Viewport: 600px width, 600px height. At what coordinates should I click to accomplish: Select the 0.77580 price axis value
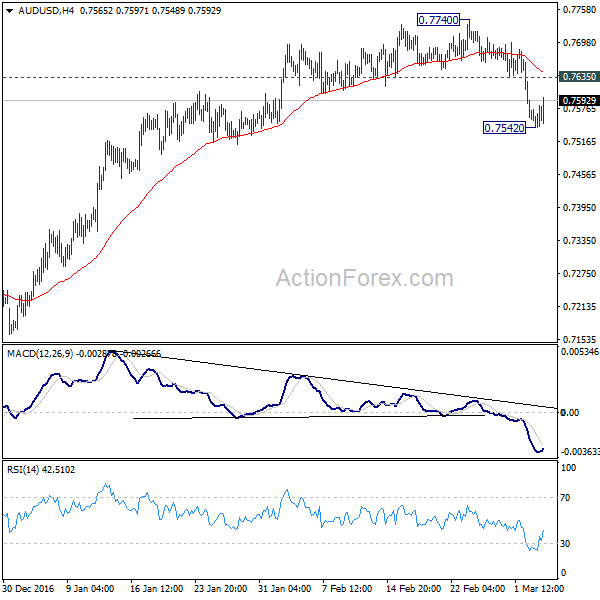coord(579,10)
